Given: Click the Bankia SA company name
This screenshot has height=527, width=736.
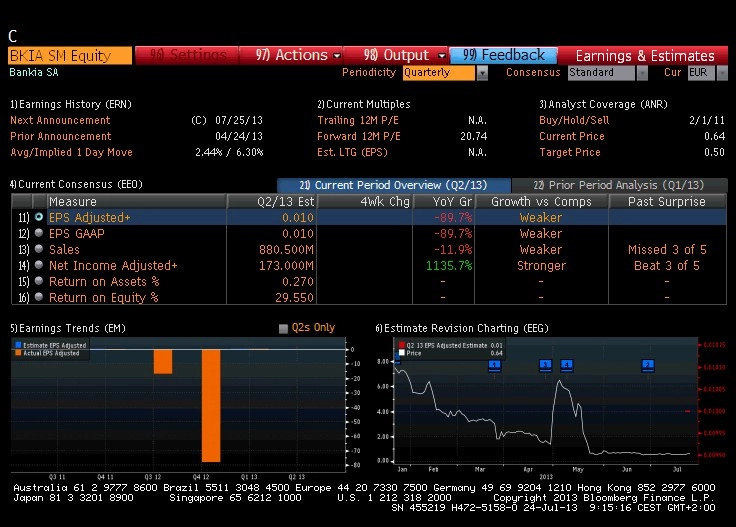Looking at the screenshot, I should click(34, 72).
